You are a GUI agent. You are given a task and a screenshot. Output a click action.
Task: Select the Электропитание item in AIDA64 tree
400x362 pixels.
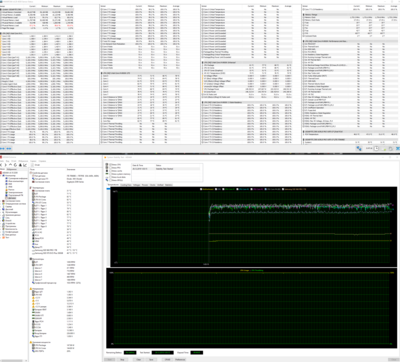click(x=15, y=192)
